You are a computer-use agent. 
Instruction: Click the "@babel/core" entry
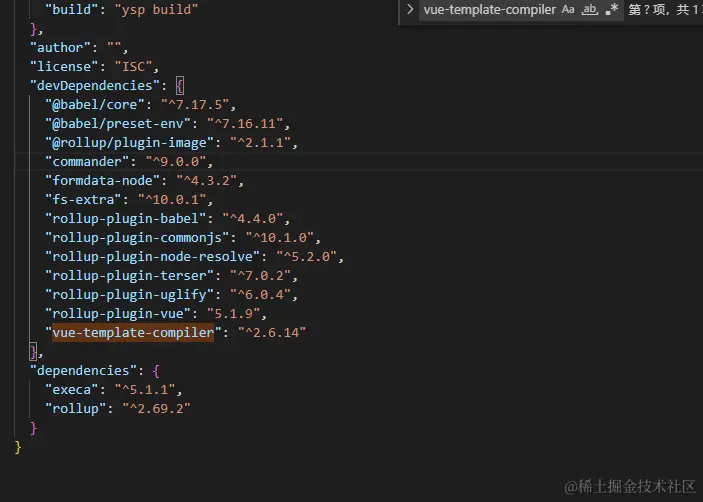tap(95, 104)
